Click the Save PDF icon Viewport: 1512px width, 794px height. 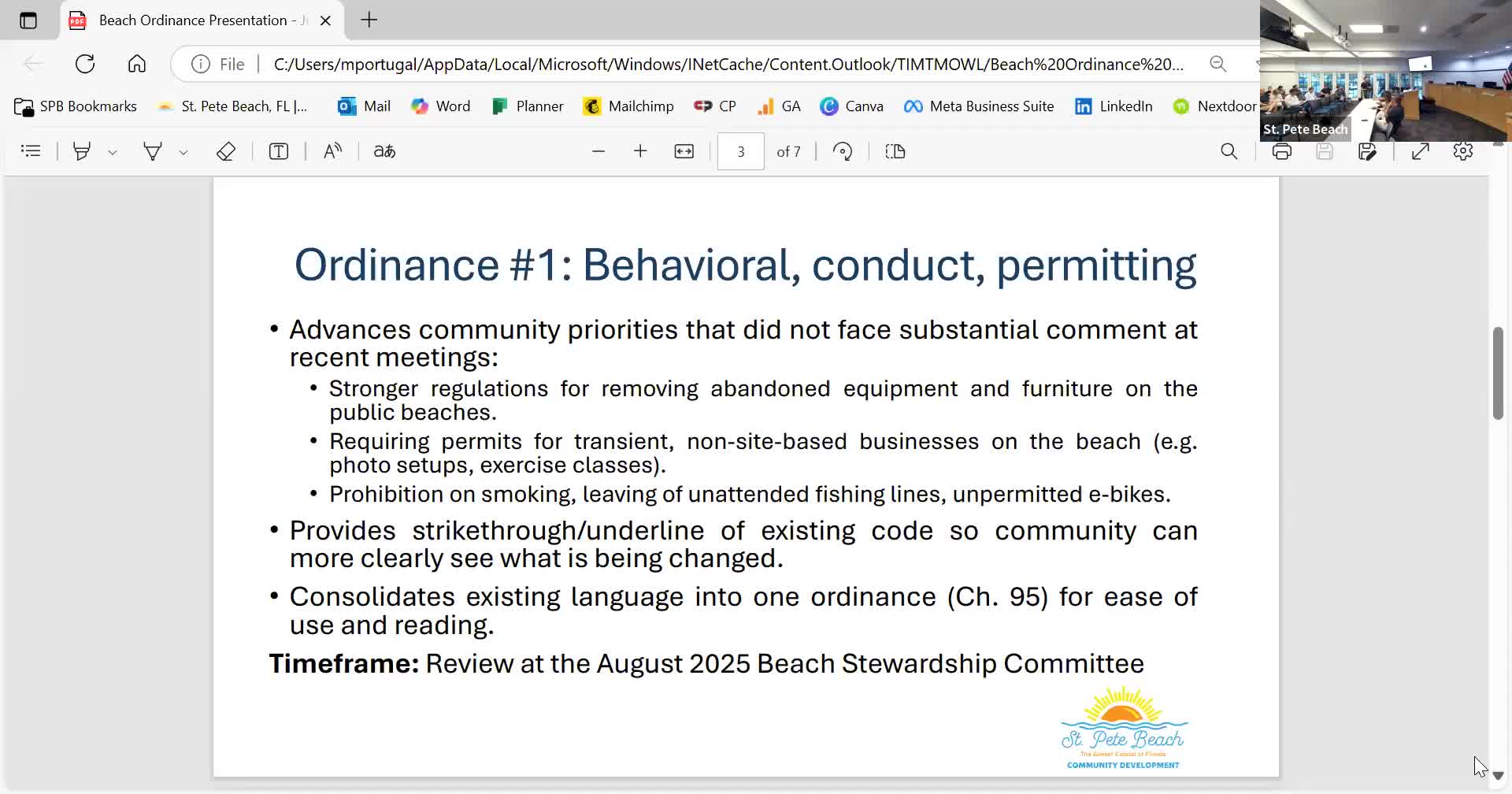[x=1325, y=151]
